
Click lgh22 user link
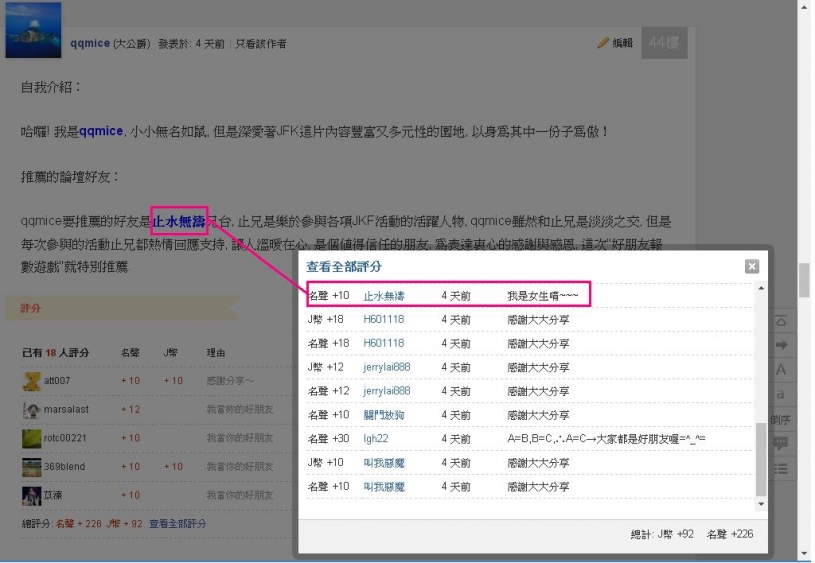pyautogui.click(x=376, y=439)
